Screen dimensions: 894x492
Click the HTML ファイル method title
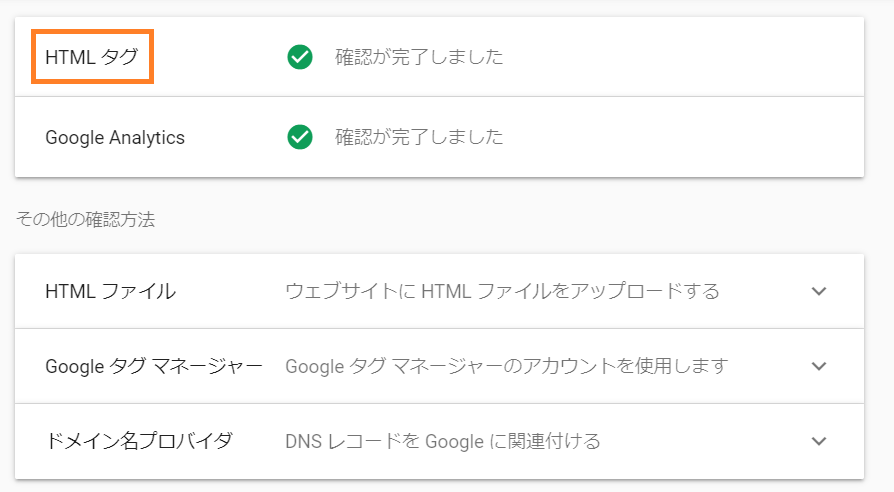click(111, 291)
